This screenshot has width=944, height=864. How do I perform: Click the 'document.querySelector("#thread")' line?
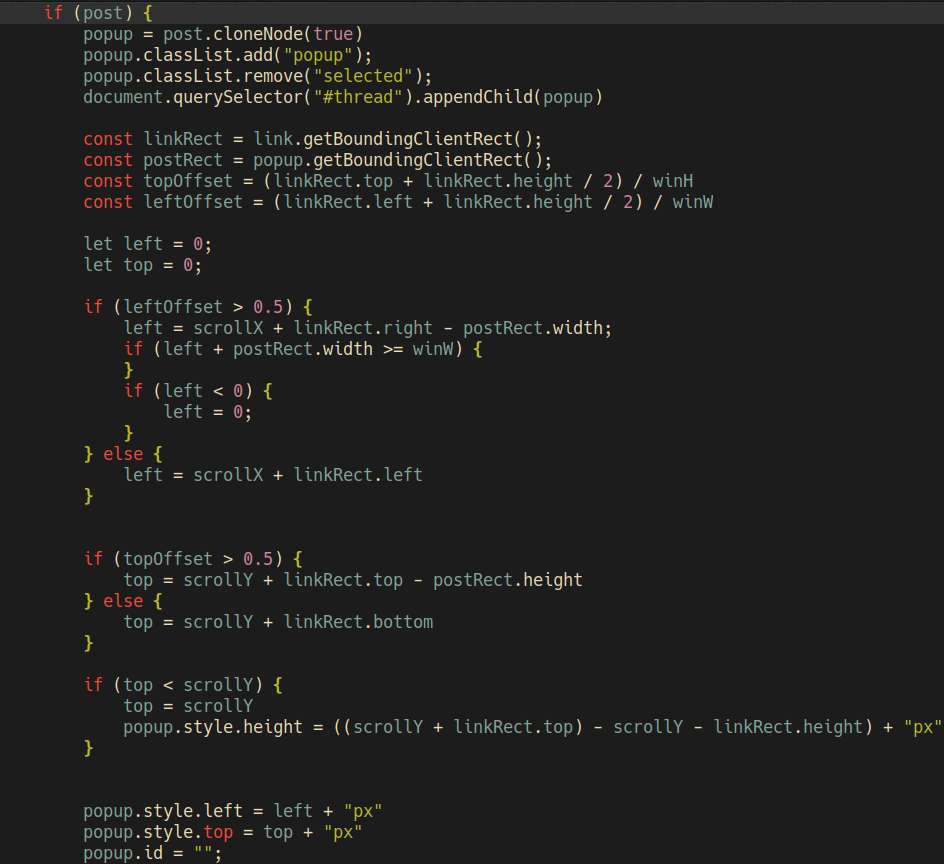(343, 97)
